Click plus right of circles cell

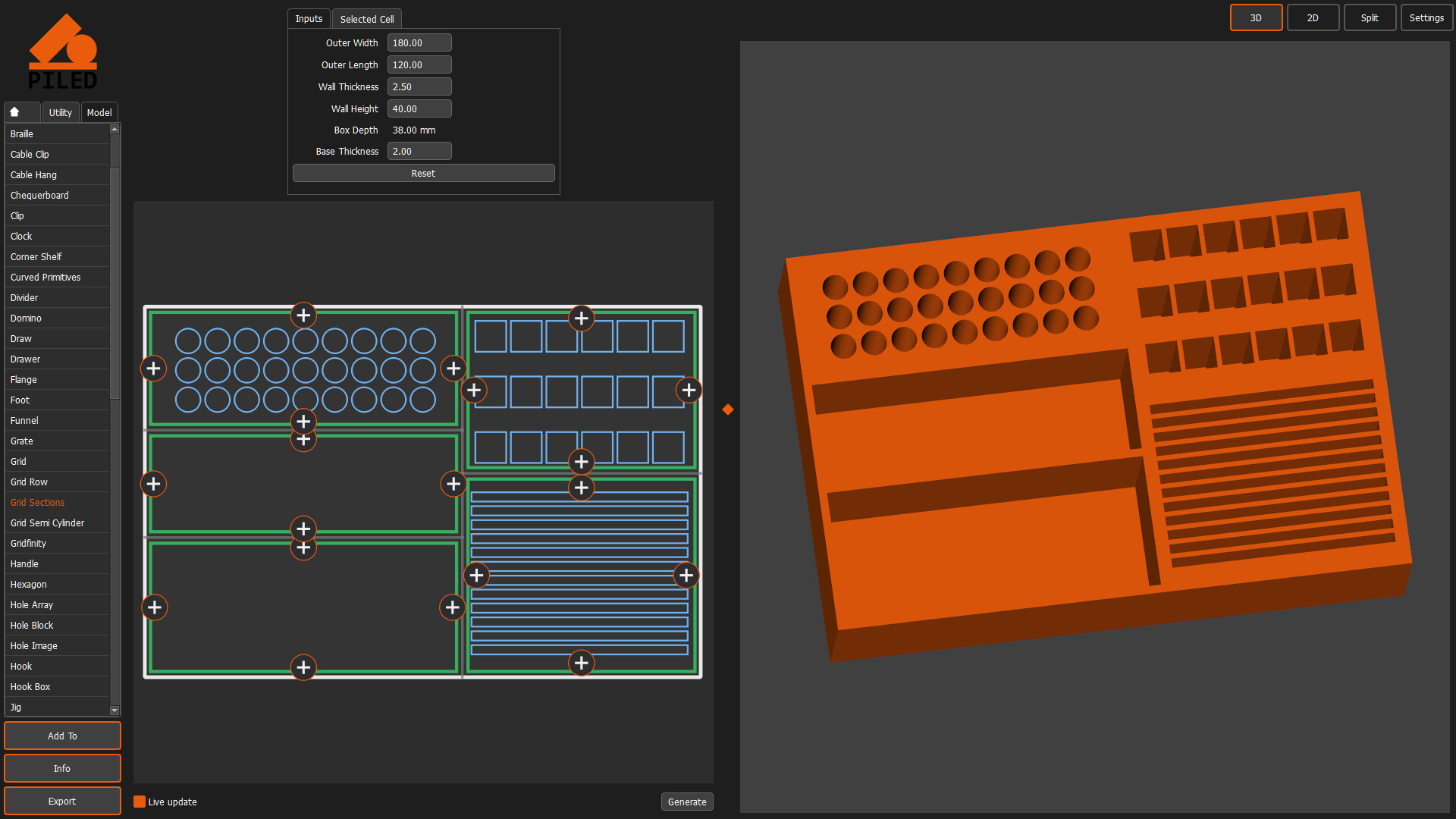453,369
